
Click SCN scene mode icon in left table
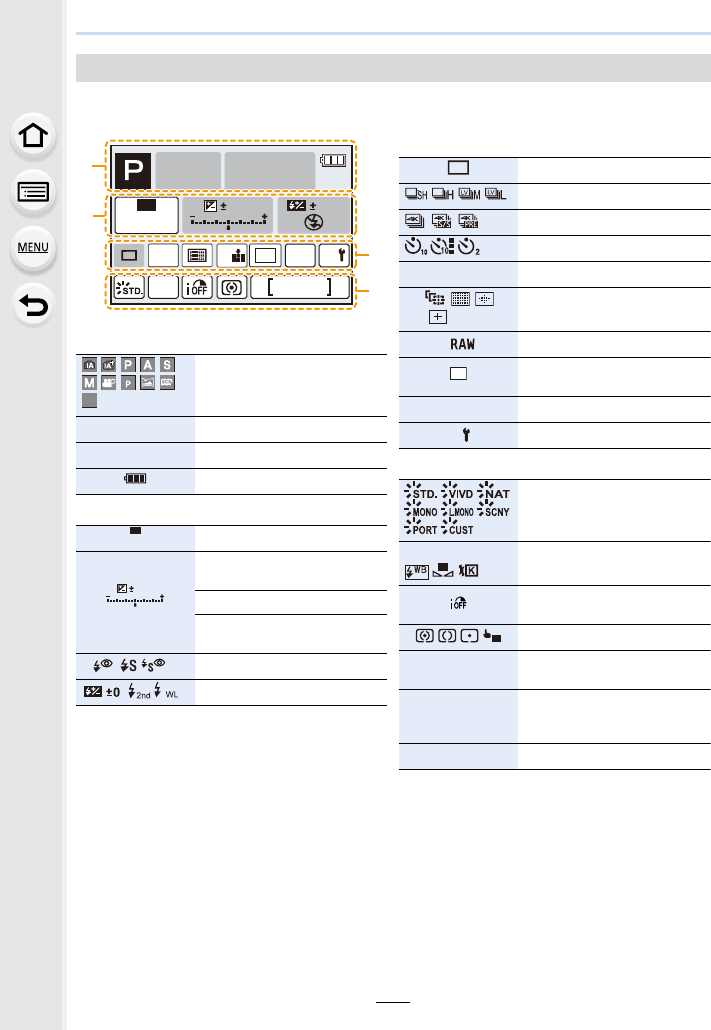click(x=168, y=382)
